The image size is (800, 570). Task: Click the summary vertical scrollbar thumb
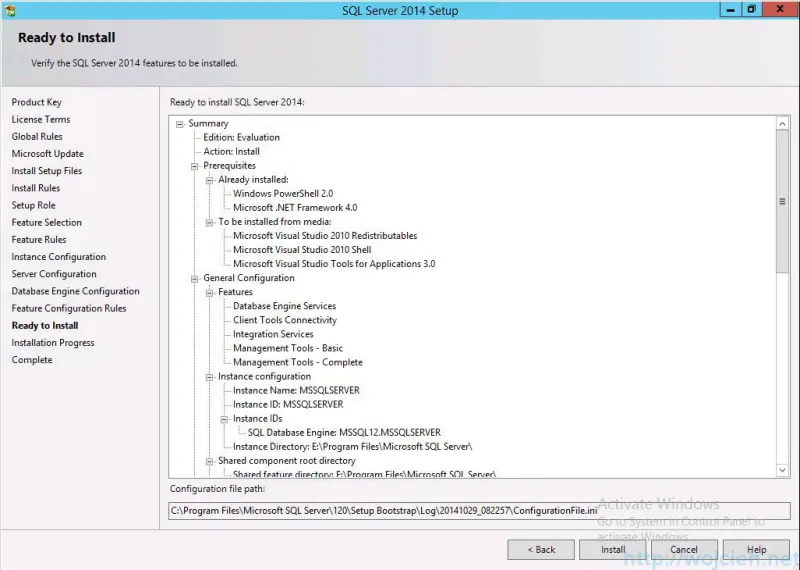[782, 202]
